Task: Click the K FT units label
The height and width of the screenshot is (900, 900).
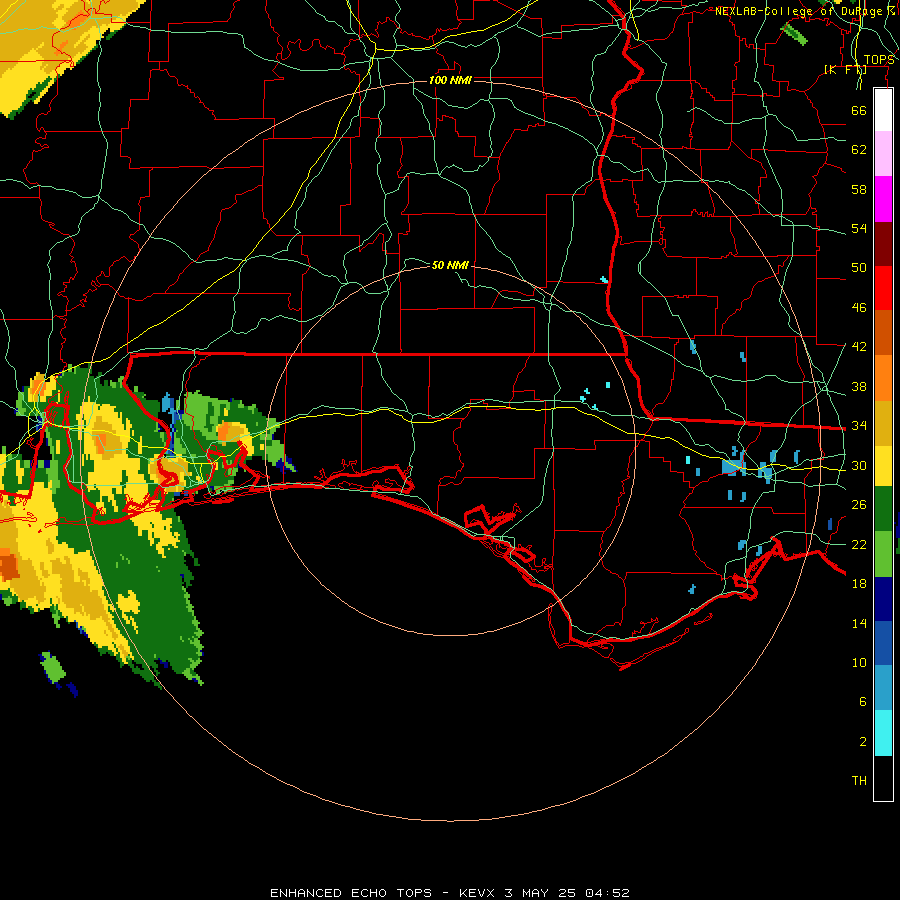Action: 845,69
